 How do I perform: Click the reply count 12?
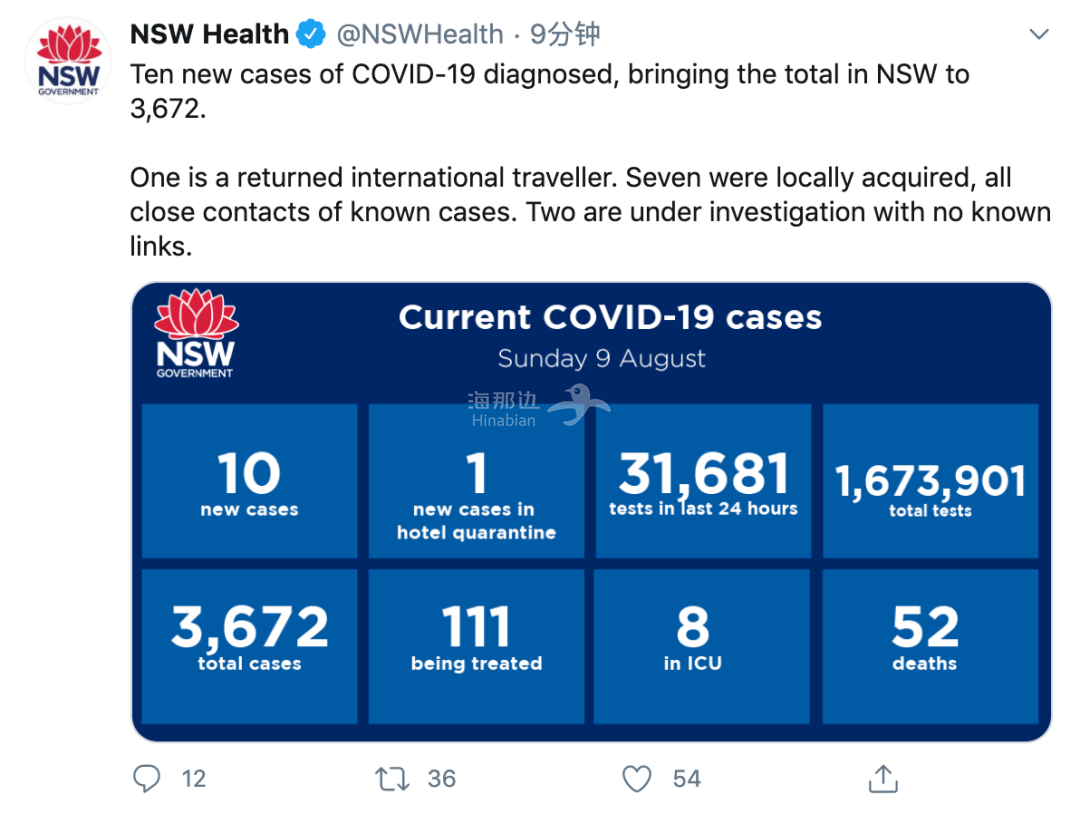pos(194,779)
